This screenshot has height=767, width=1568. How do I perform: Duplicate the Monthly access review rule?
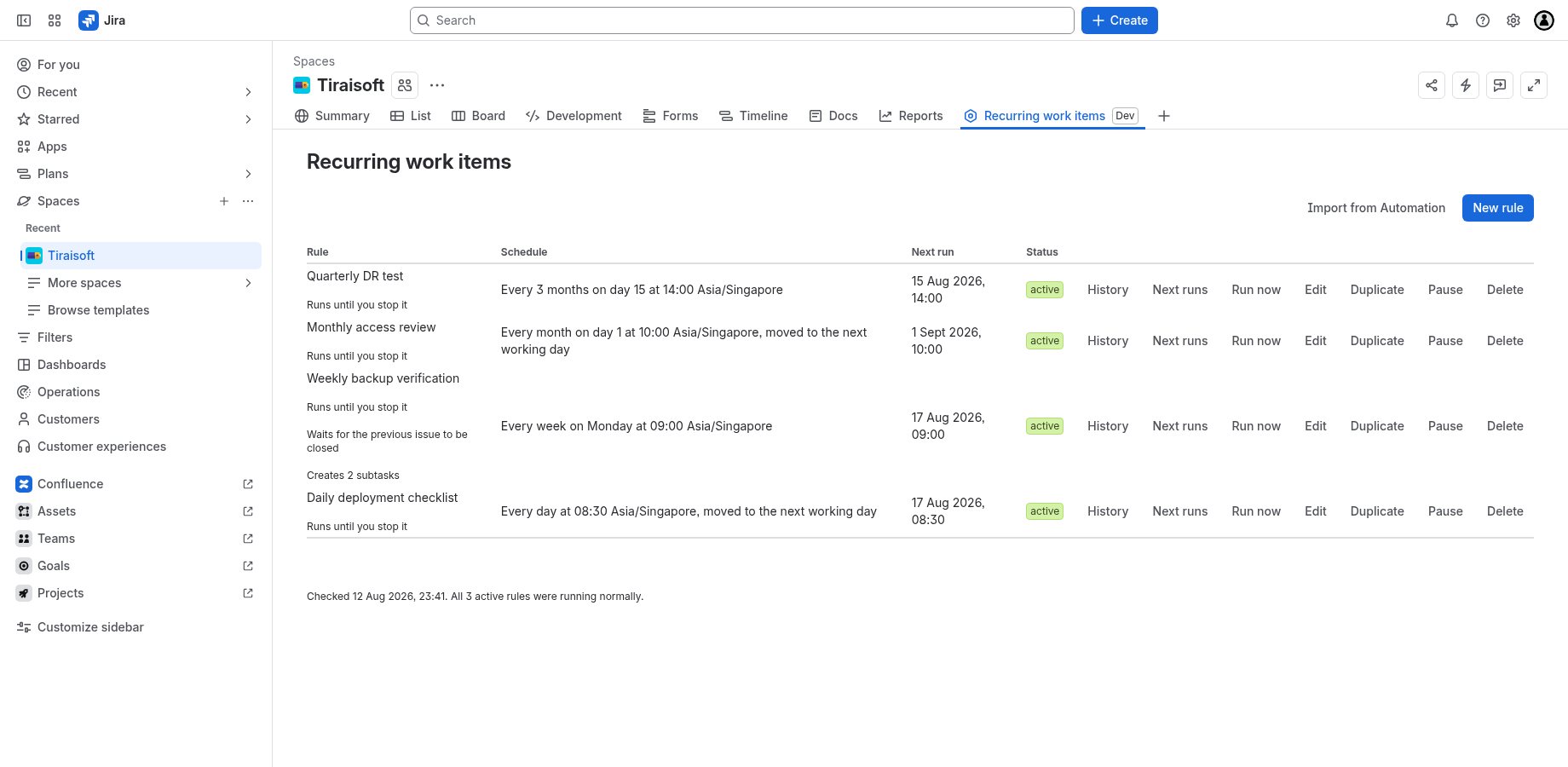coord(1377,341)
